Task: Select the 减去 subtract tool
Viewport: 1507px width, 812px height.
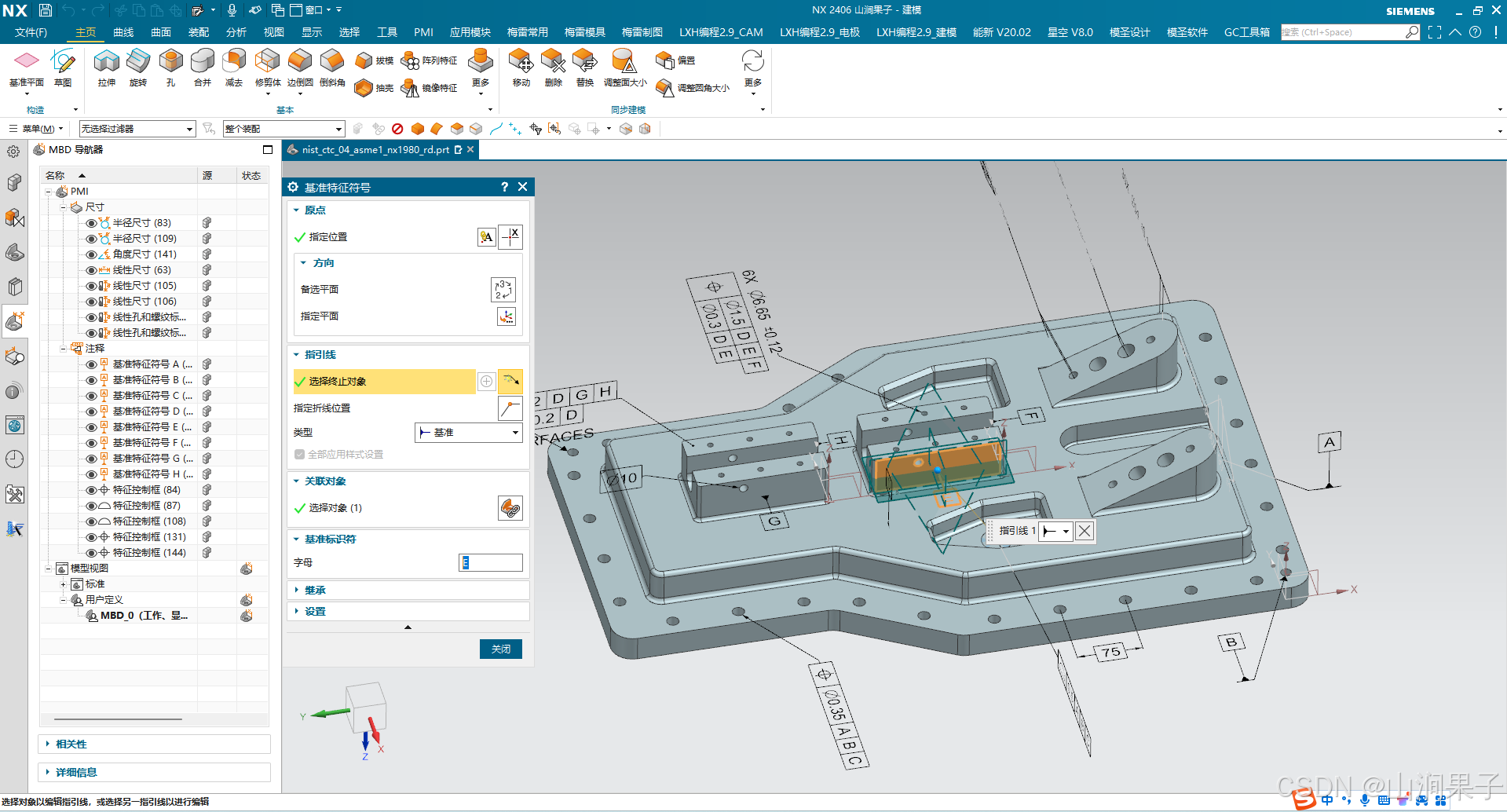Action: point(234,68)
